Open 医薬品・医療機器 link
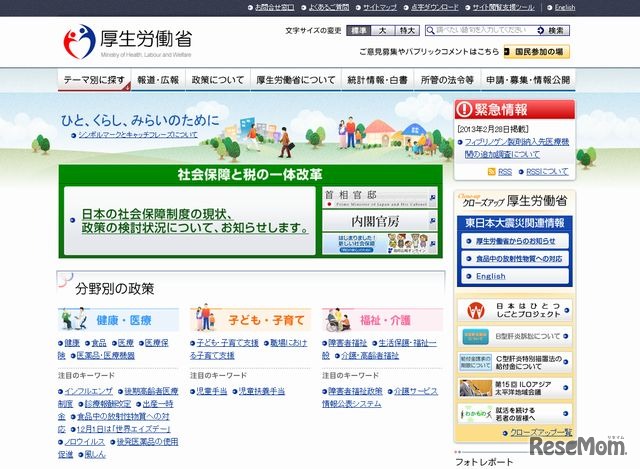 106,356
